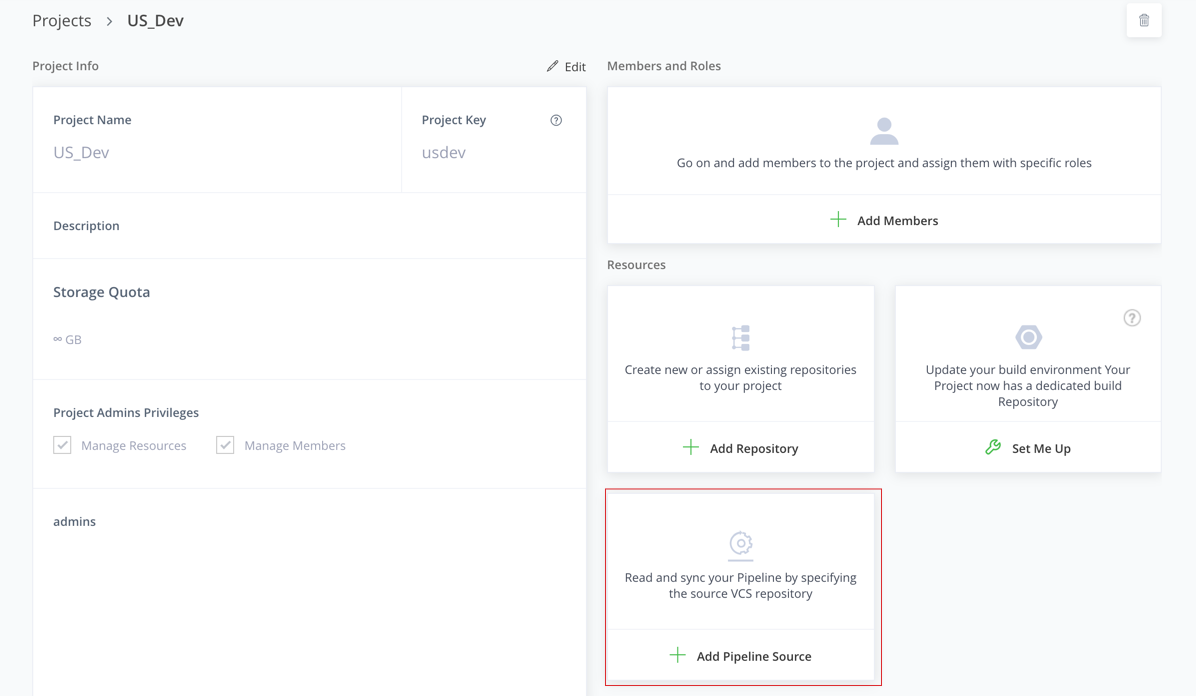This screenshot has width=1196, height=696.
Task: Click the green wrench Set Me Up icon
Action: 992,447
